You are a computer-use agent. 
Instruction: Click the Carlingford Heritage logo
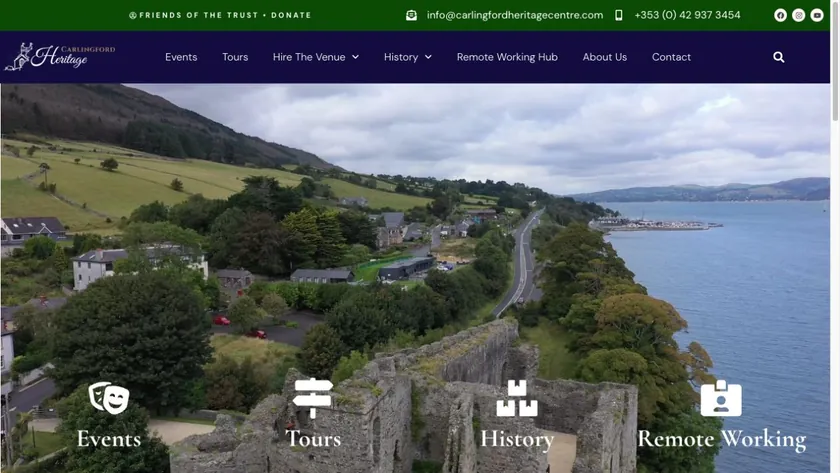tap(60, 56)
